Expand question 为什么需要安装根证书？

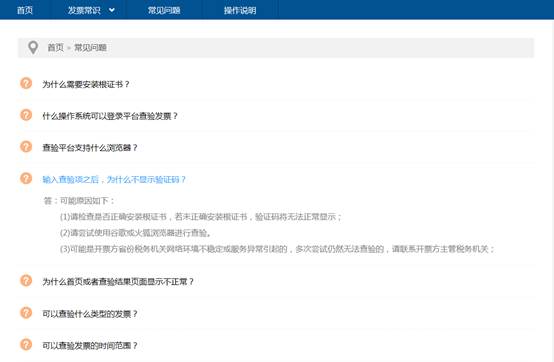click(86, 84)
